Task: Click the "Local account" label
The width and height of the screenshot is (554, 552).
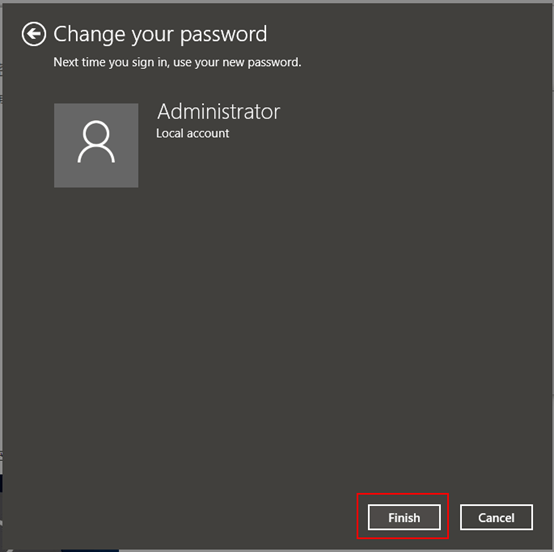Action: pyautogui.click(x=193, y=133)
